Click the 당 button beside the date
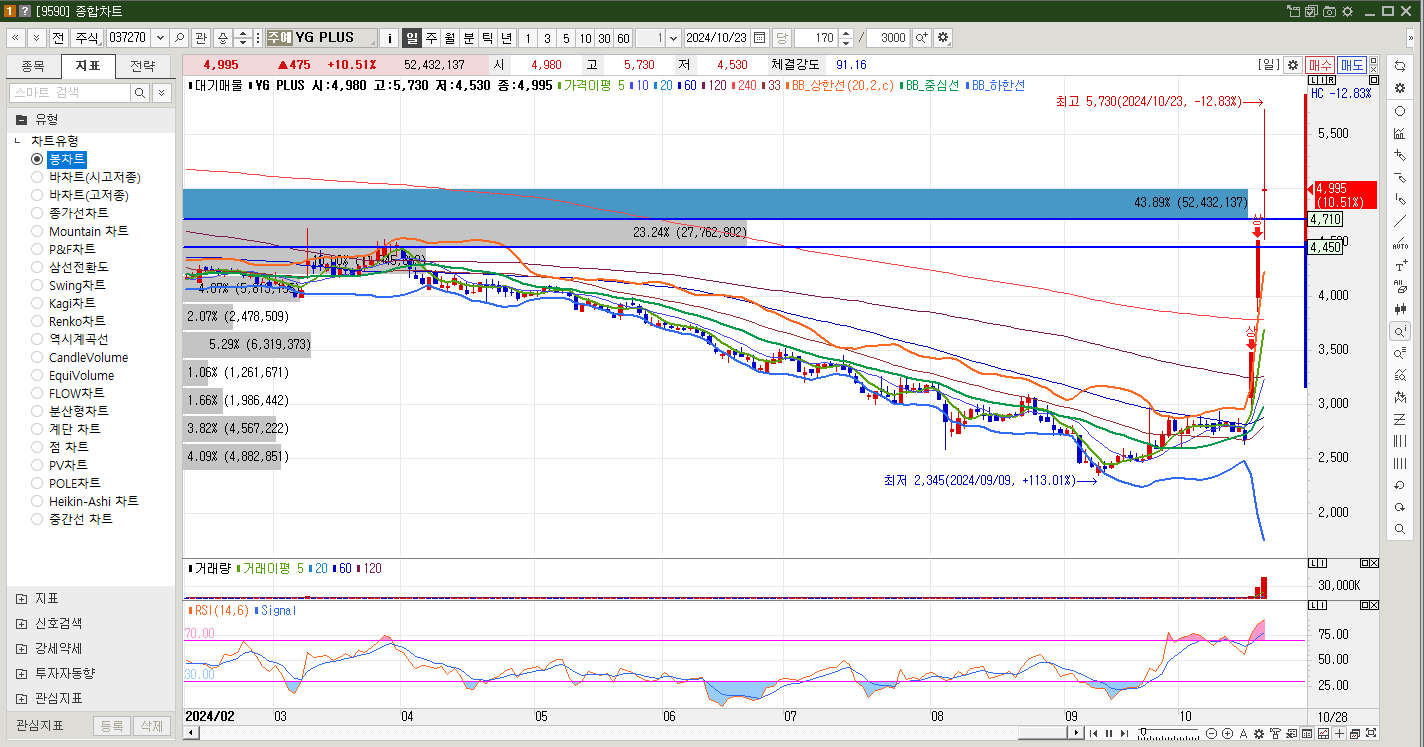 click(x=781, y=38)
